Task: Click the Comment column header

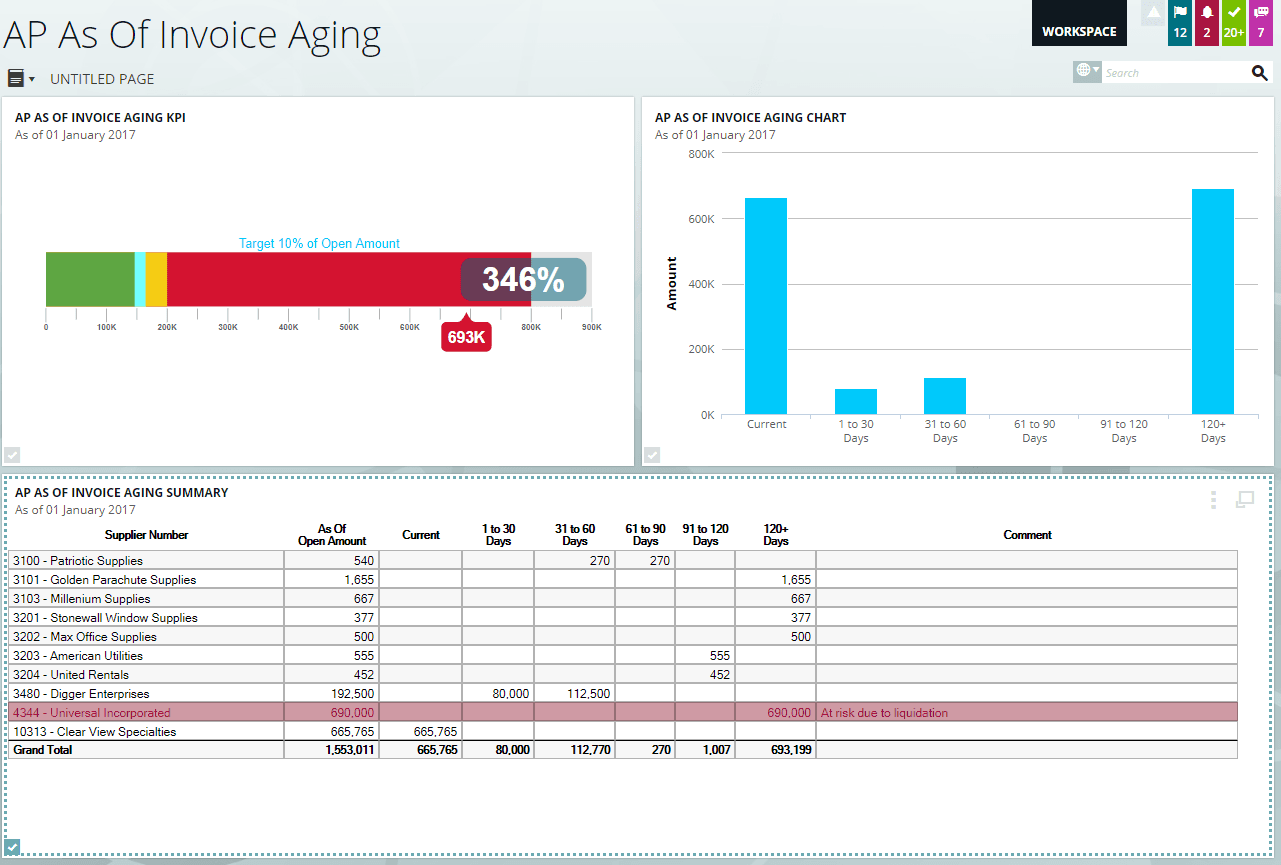Action: tap(1027, 535)
